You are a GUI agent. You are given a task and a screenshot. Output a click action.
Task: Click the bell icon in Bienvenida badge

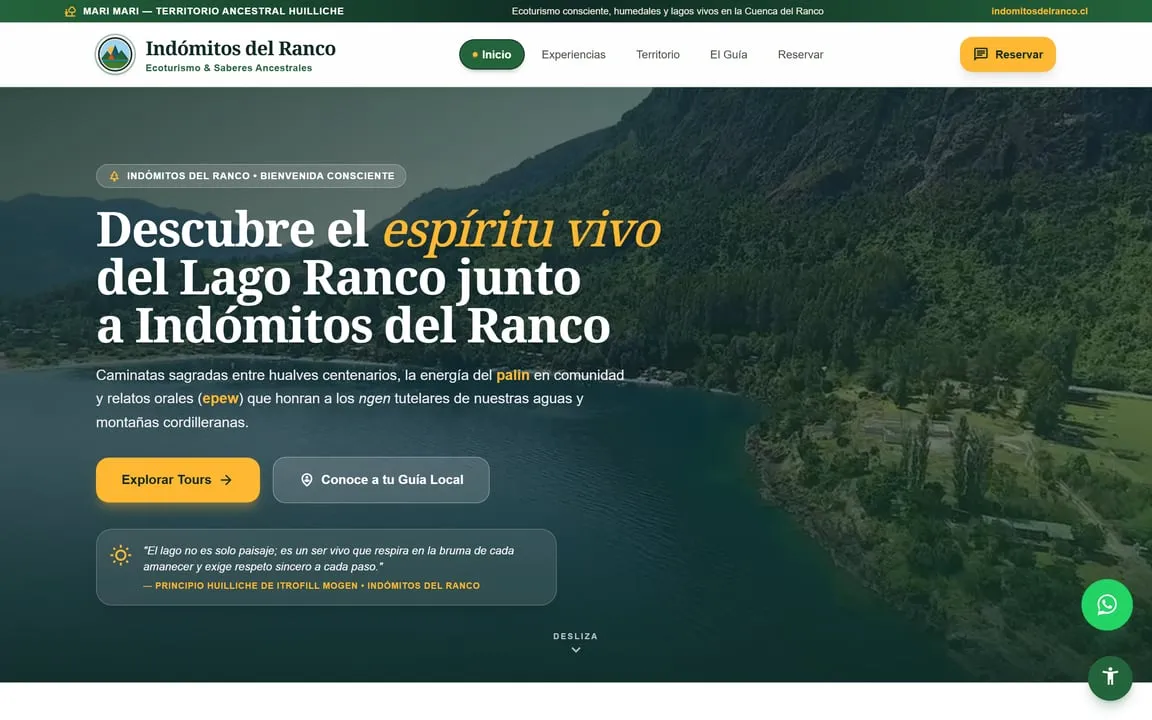[114, 176]
